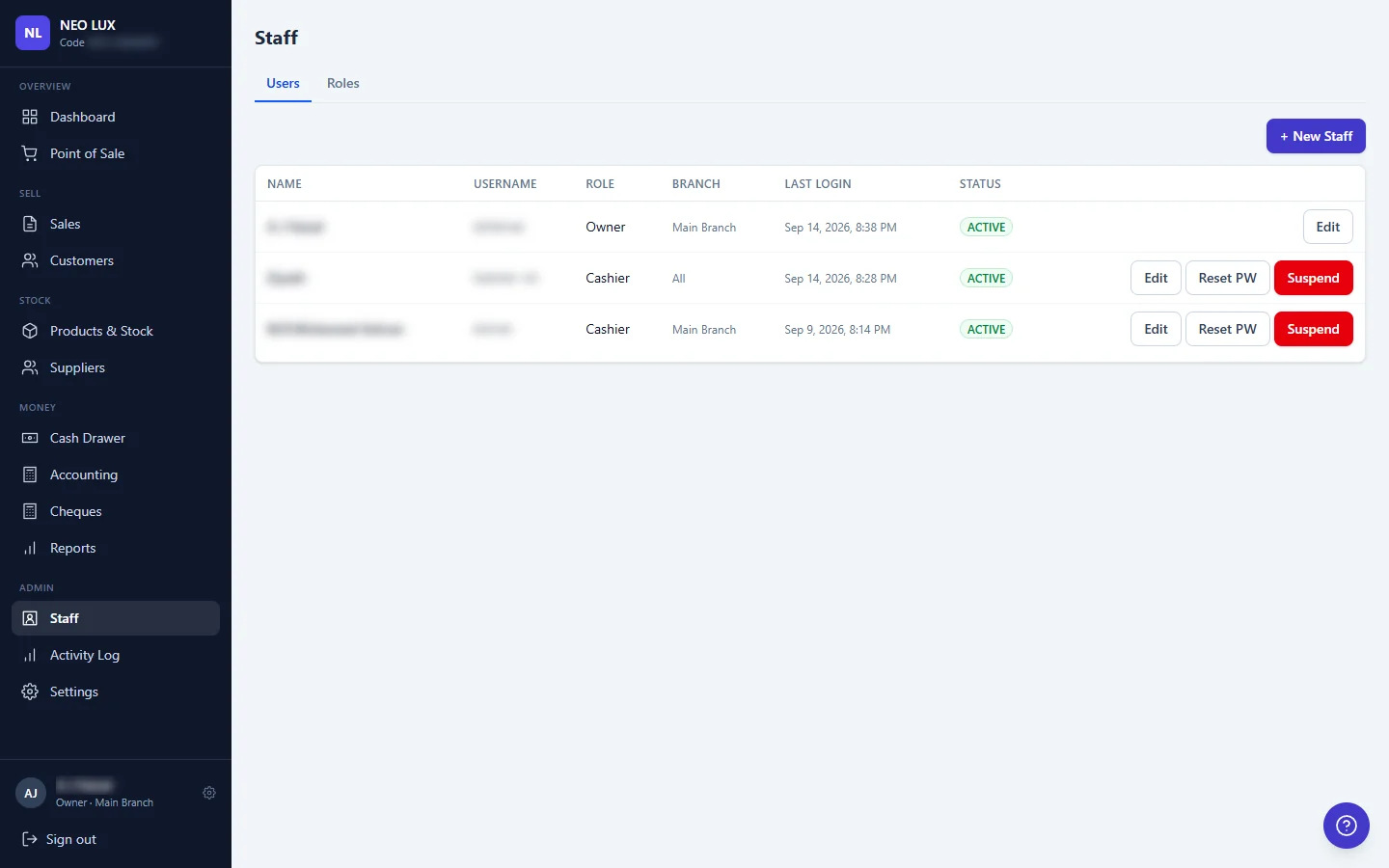Click the Products & Stock box icon
This screenshot has height=868, width=1389.
[x=30, y=331]
